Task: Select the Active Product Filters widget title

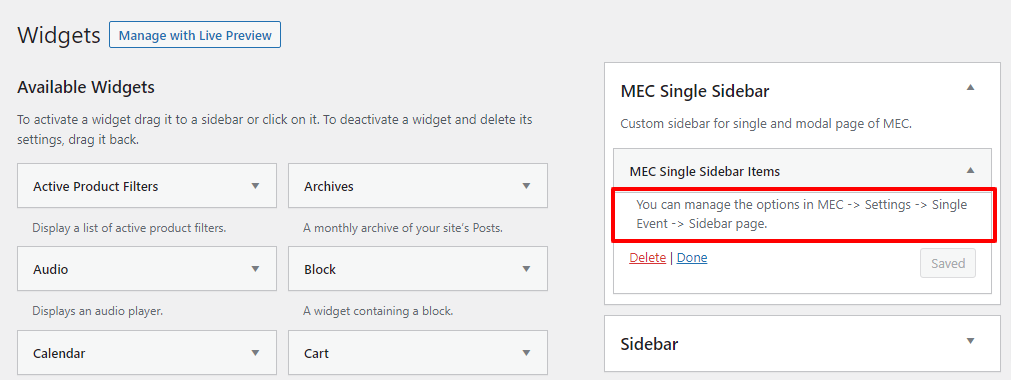Action: [95, 186]
